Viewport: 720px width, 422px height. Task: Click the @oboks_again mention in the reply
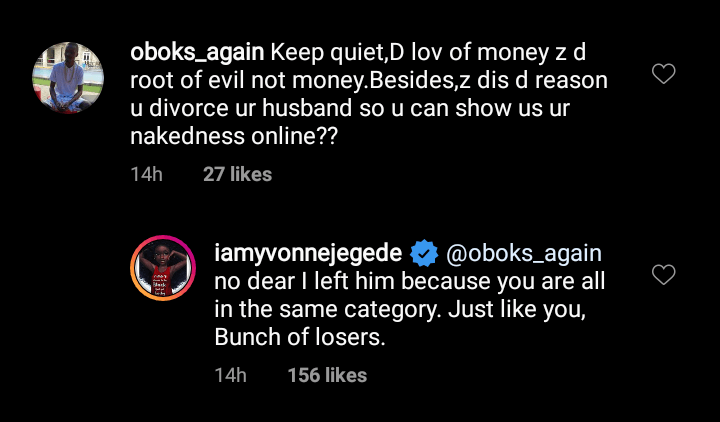pyautogui.click(x=520, y=251)
